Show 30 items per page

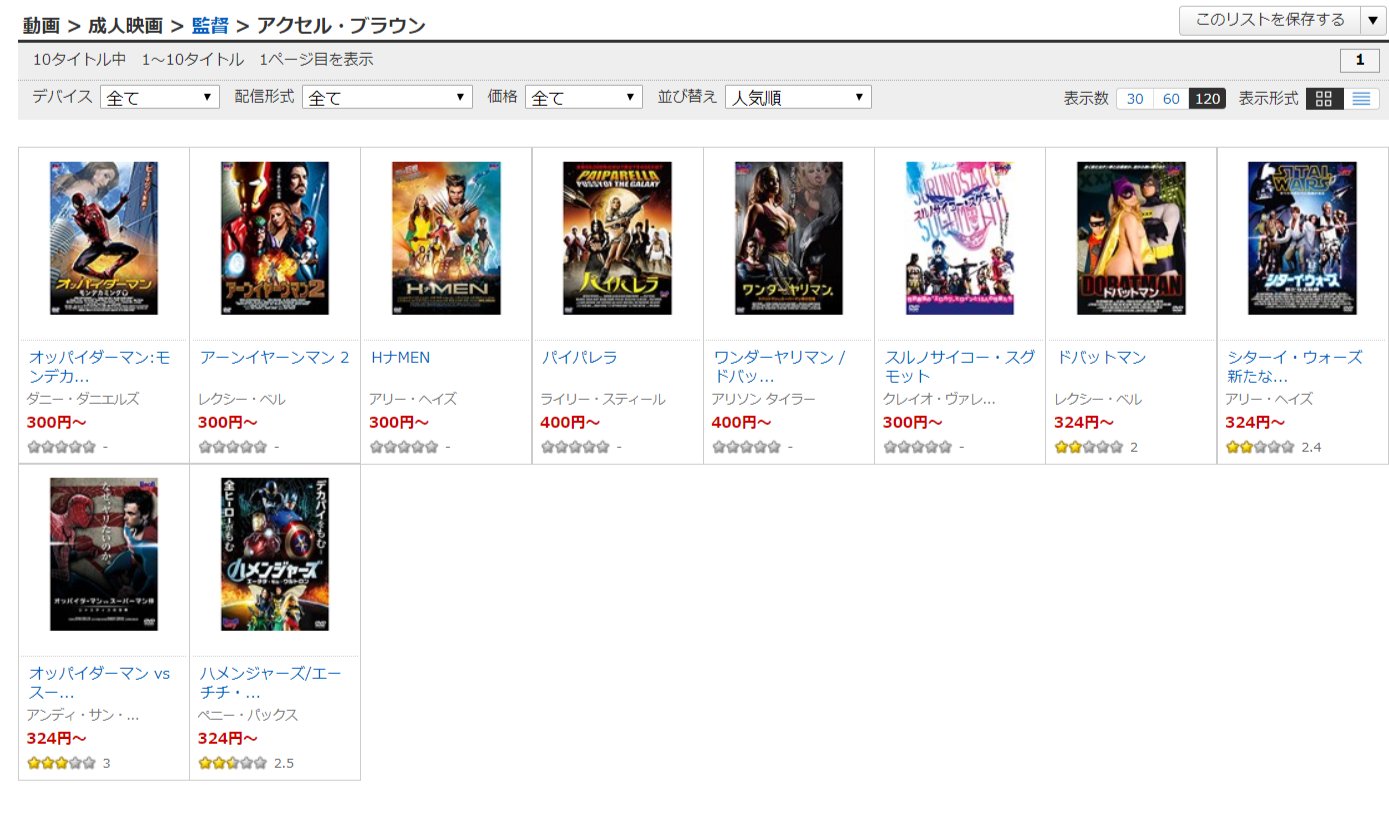[x=1135, y=98]
